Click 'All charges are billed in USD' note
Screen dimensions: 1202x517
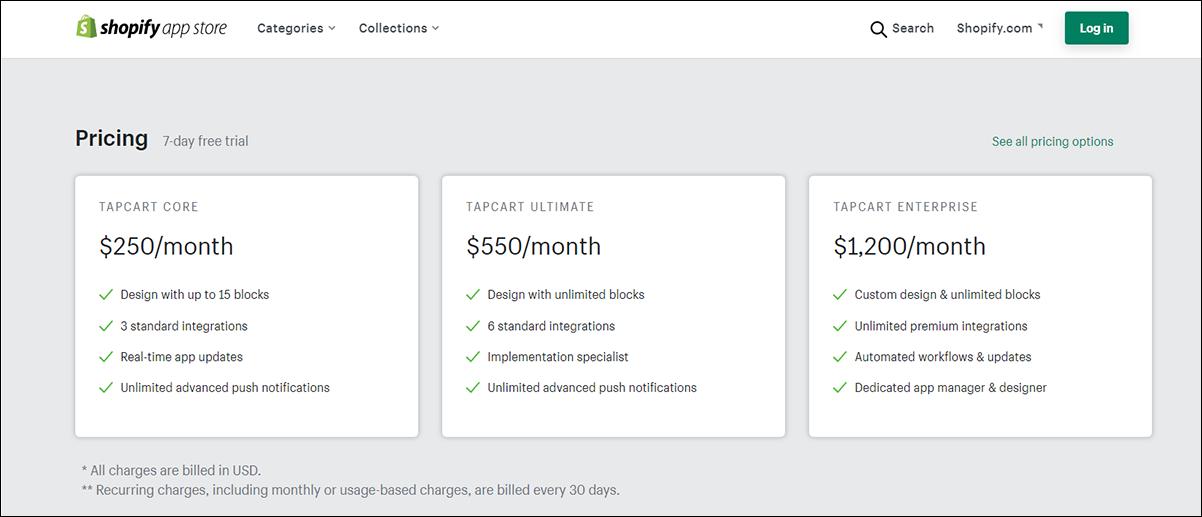pos(171,470)
